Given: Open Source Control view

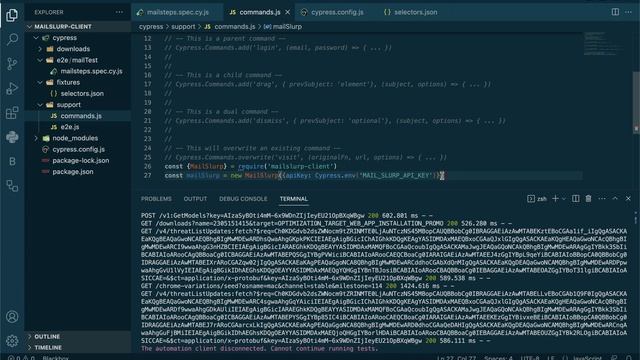Looking at the screenshot, I should pyautogui.click(x=12, y=64).
